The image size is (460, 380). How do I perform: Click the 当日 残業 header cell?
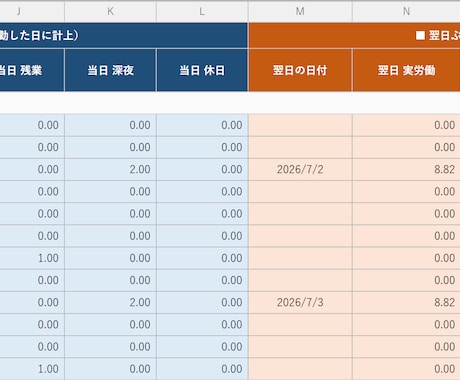point(32,70)
